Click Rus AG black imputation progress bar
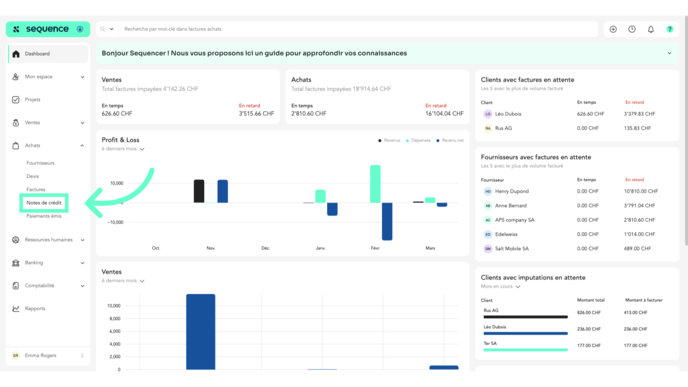This screenshot has width=688, height=387. pyautogui.click(x=526, y=317)
